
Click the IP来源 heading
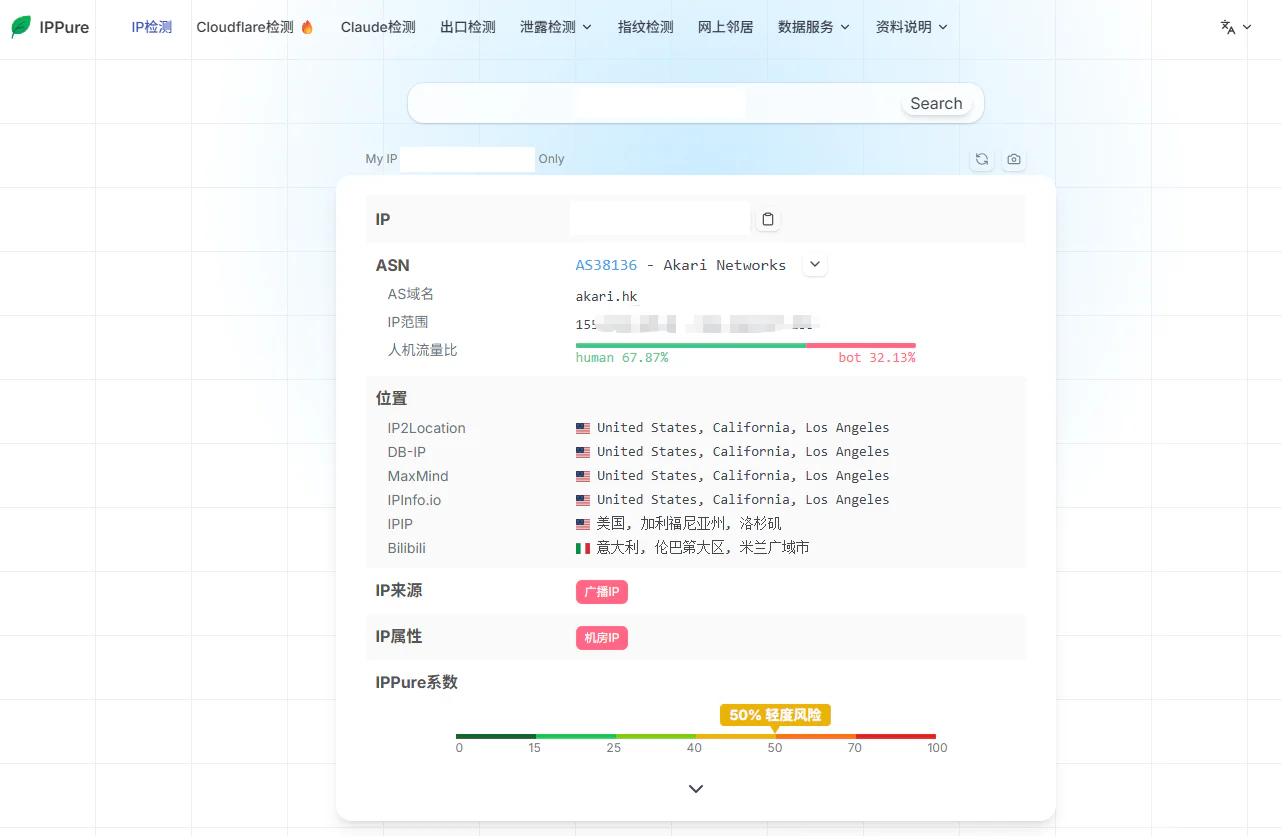point(399,590)
